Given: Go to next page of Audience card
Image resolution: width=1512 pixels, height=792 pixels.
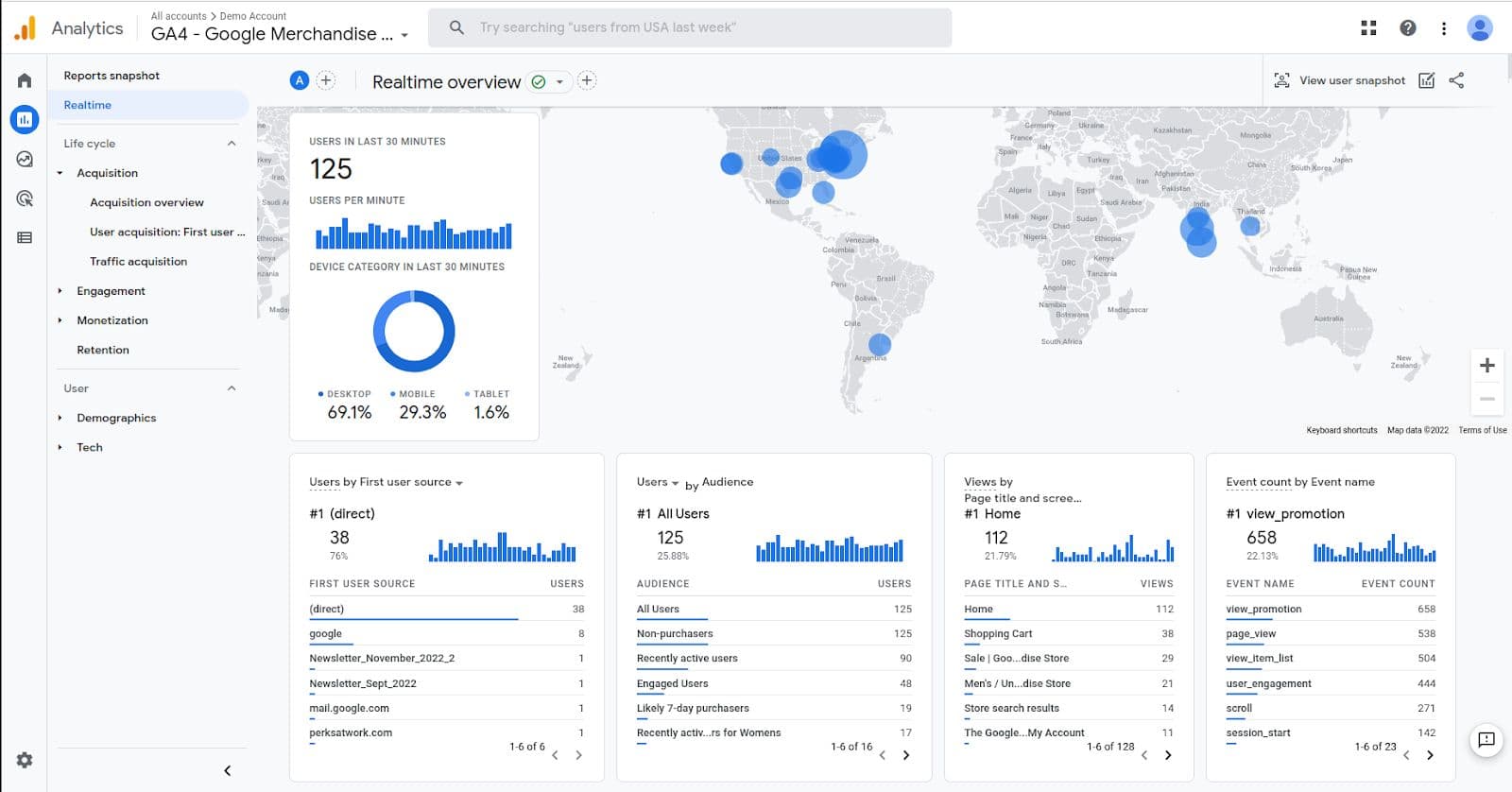Looking at the screenshot, I should pos(906,755).
